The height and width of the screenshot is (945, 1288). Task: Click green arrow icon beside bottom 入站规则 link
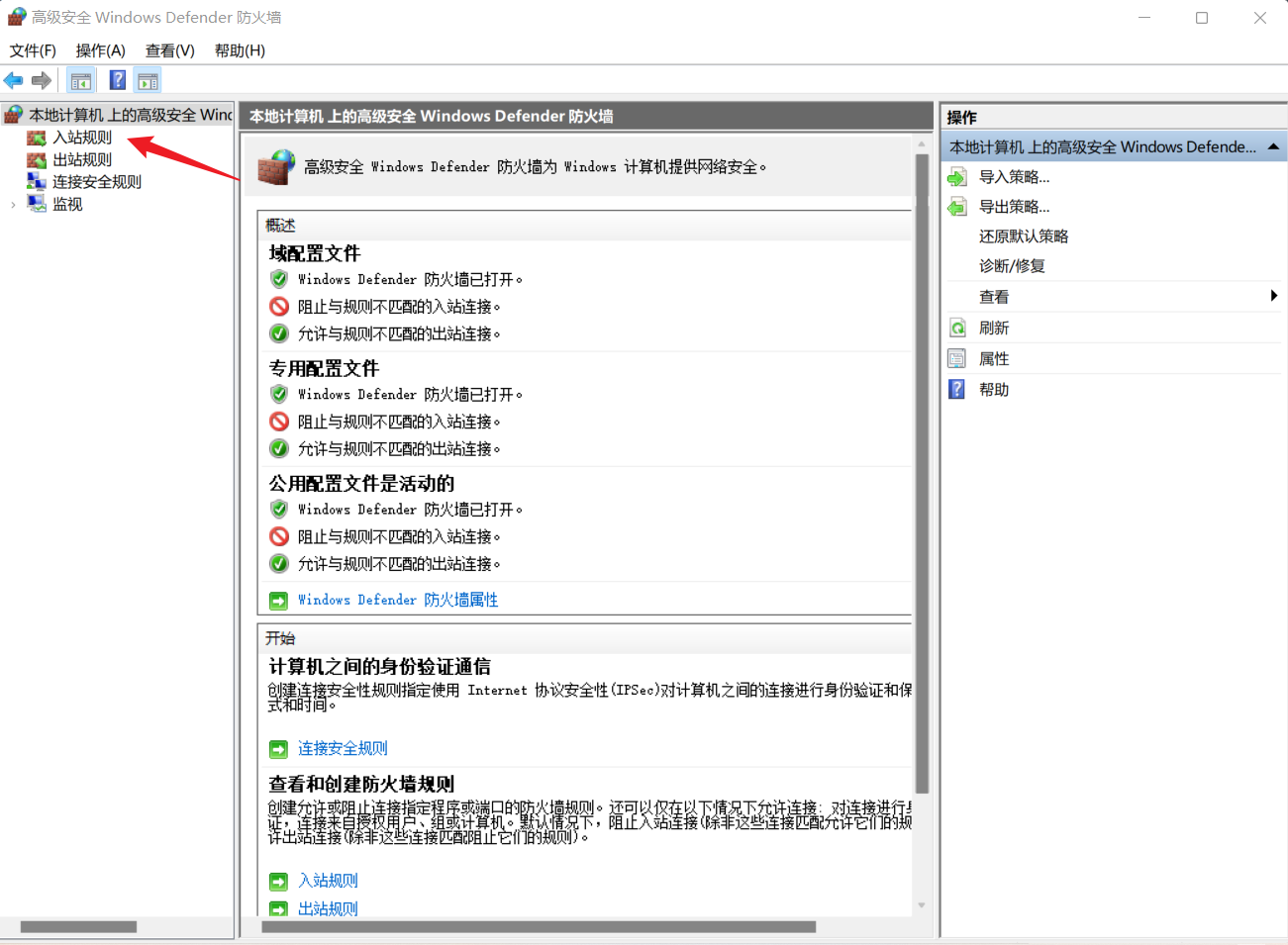(279, 882)
